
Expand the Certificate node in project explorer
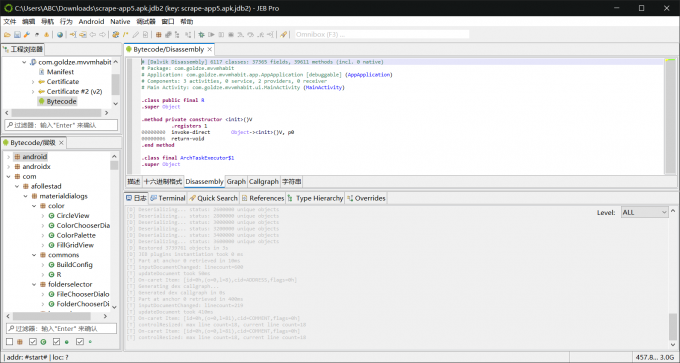[33, 82]
